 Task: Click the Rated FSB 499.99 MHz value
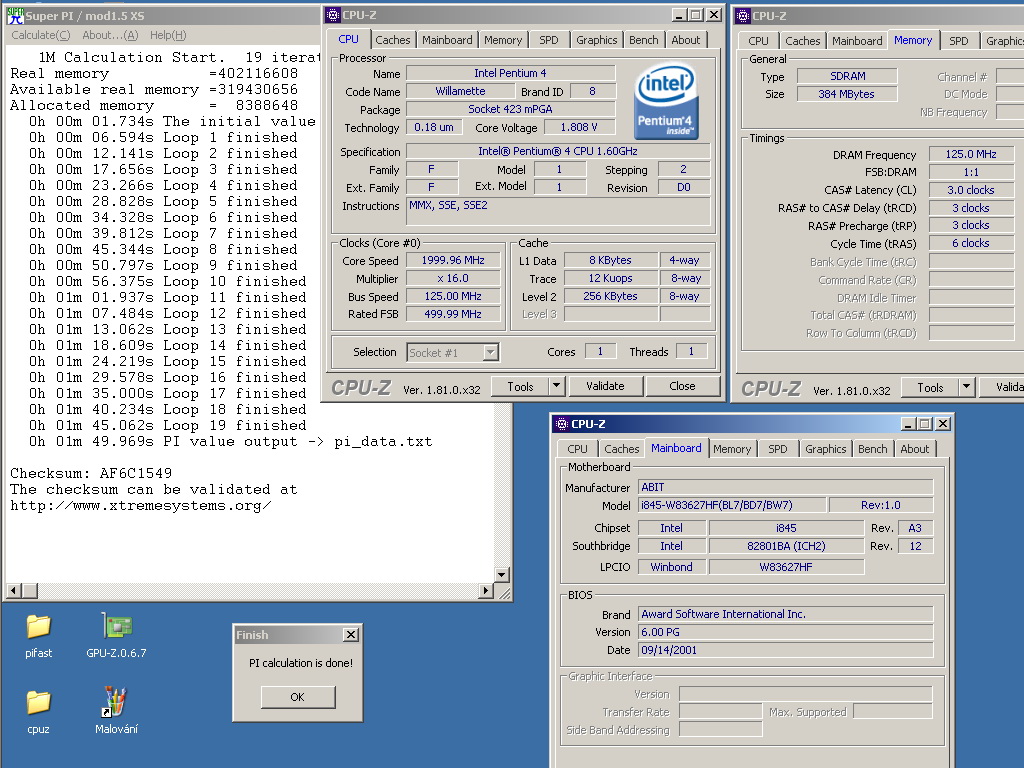click(453, 314)
